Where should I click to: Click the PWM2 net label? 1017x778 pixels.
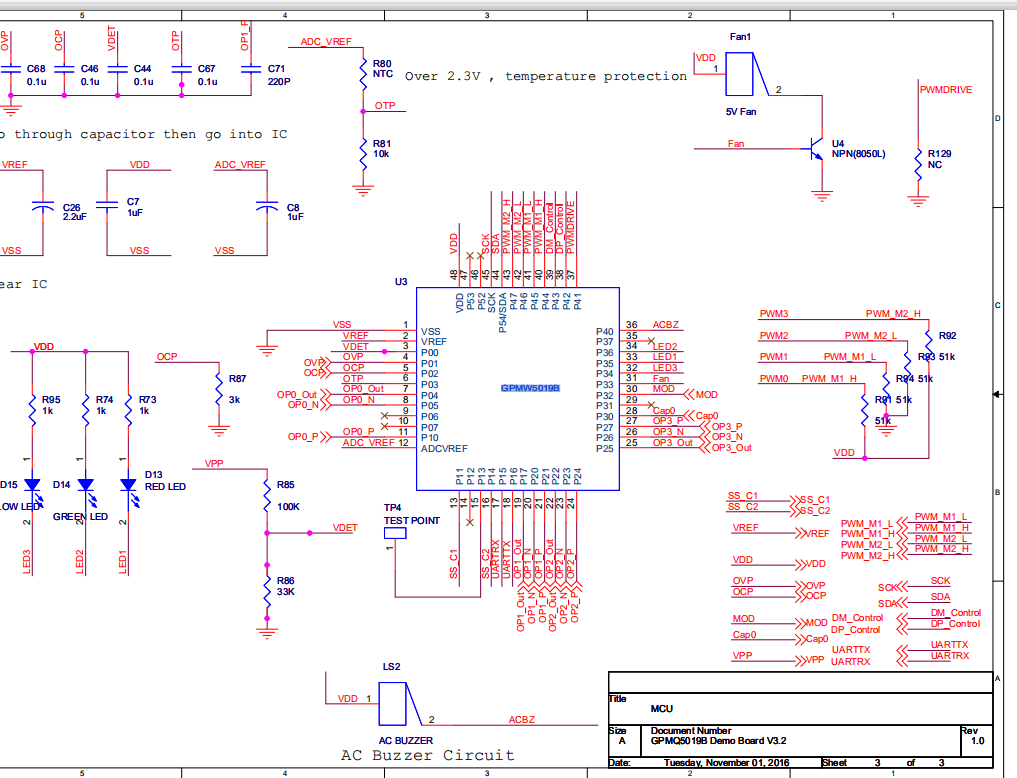coord(774,336)
